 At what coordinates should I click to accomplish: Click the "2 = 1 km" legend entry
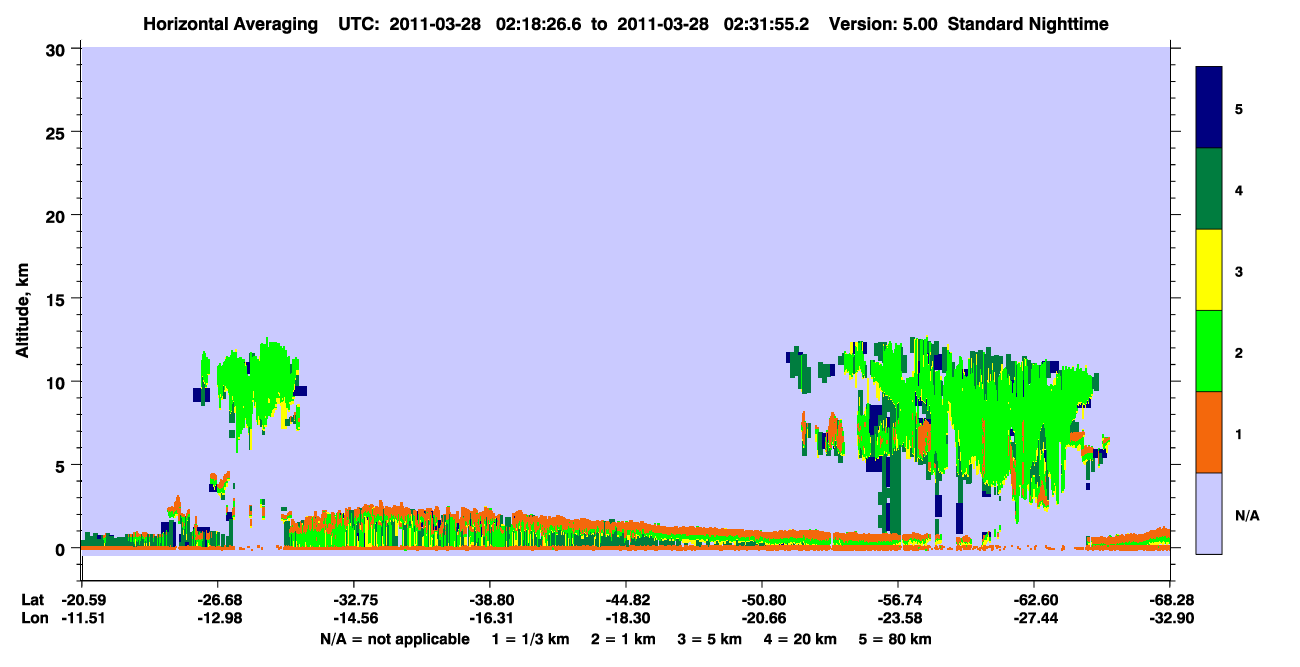[624, 639]
